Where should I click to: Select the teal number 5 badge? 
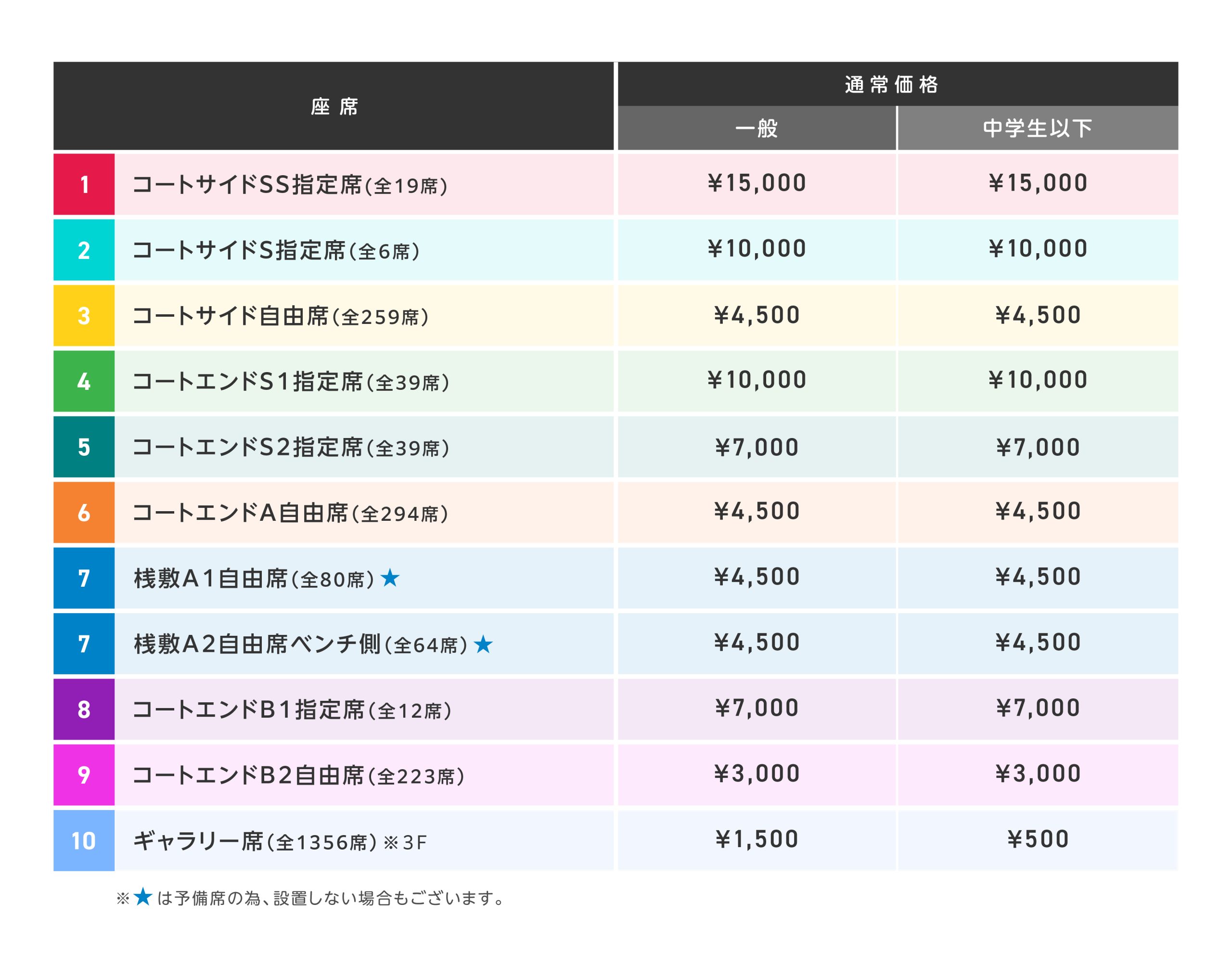(84, 447)
